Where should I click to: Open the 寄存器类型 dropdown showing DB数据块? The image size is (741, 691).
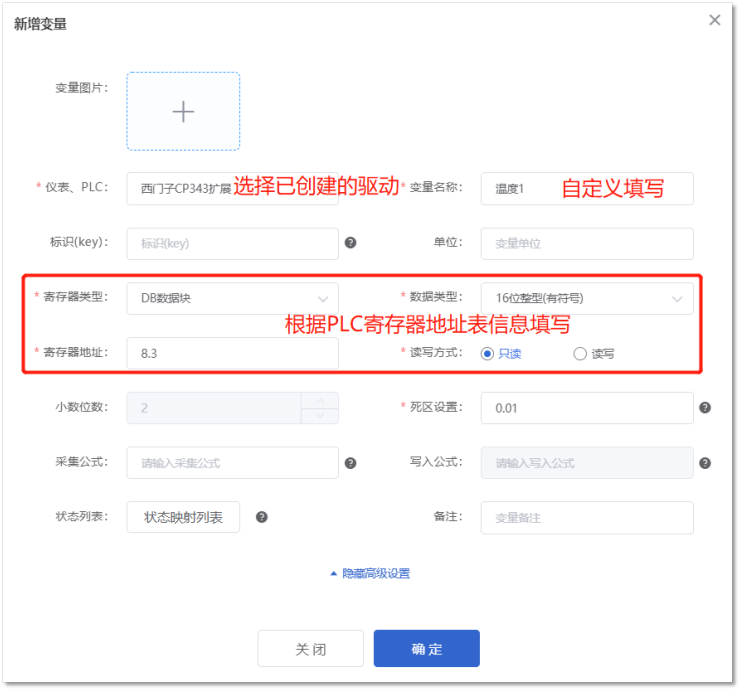pos(233,298)
